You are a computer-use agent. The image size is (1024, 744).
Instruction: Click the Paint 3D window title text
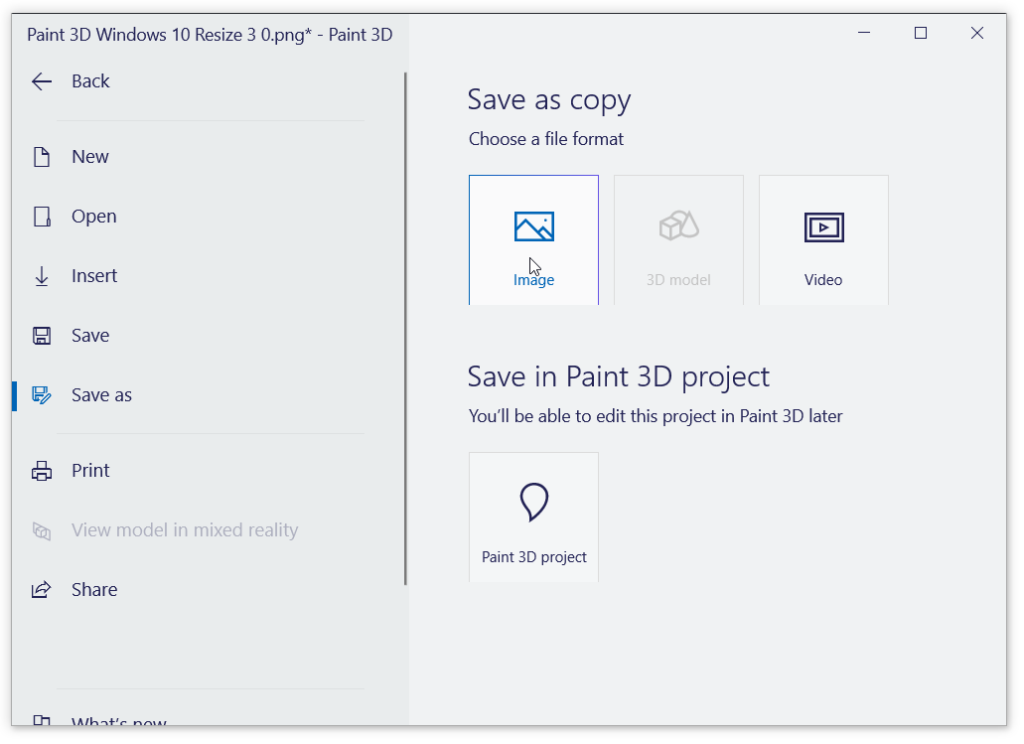click(209, 35)
